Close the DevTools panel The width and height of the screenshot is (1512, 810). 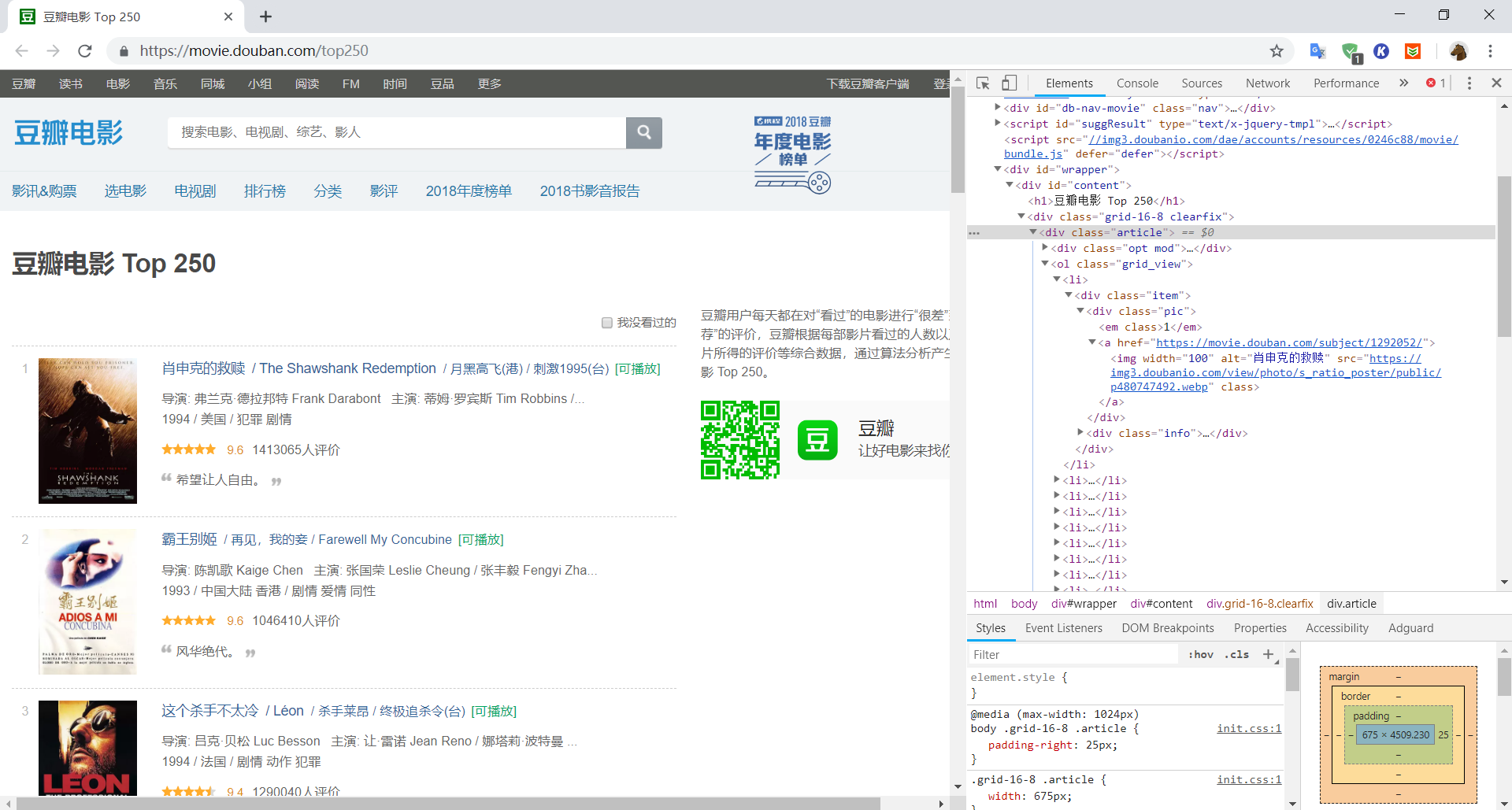click(x=1496, y=83)
